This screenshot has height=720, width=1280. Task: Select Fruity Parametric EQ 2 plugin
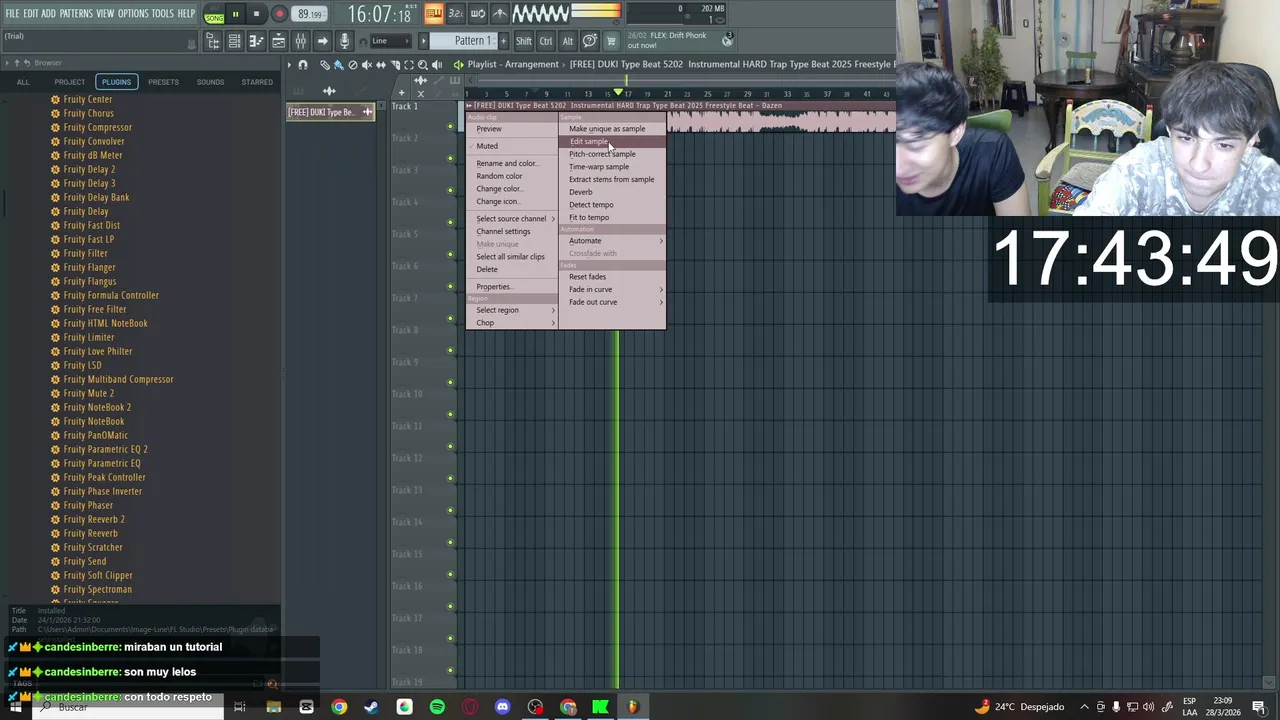pos(105,449)
